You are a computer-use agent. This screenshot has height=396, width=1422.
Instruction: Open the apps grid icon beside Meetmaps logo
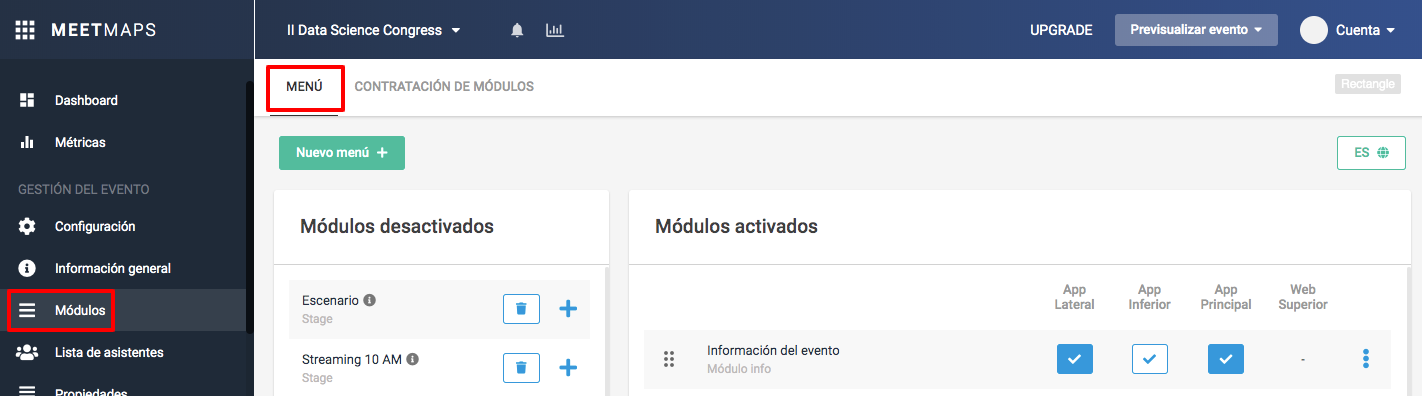(24, 30)
